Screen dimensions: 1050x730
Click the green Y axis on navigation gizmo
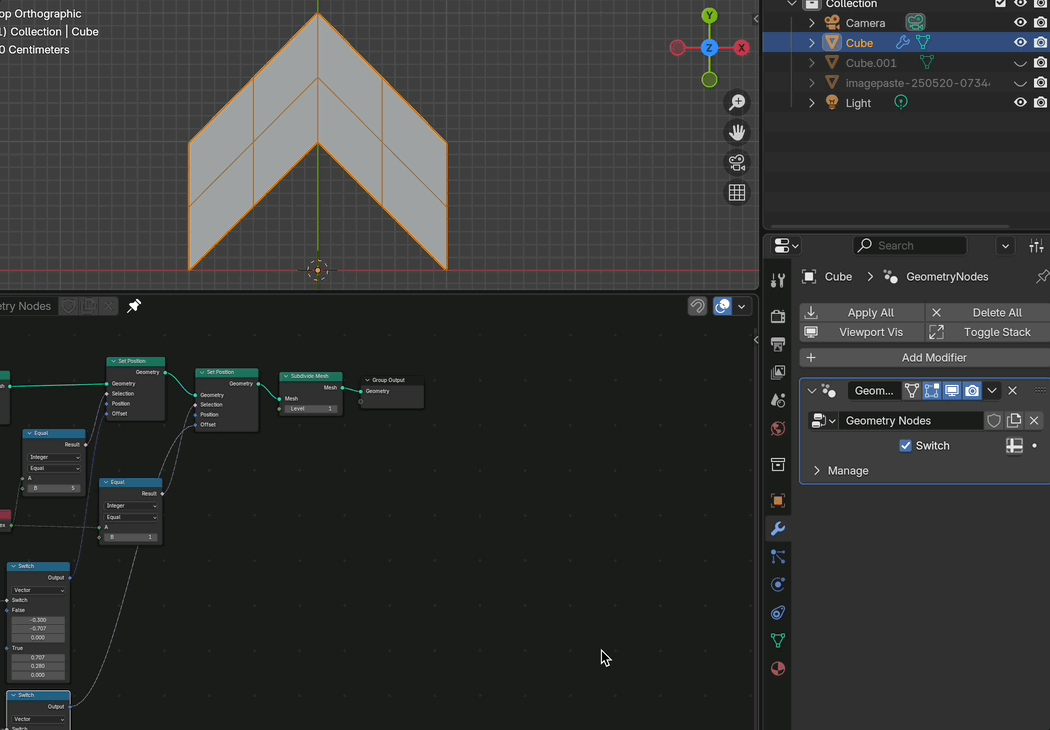709,15
